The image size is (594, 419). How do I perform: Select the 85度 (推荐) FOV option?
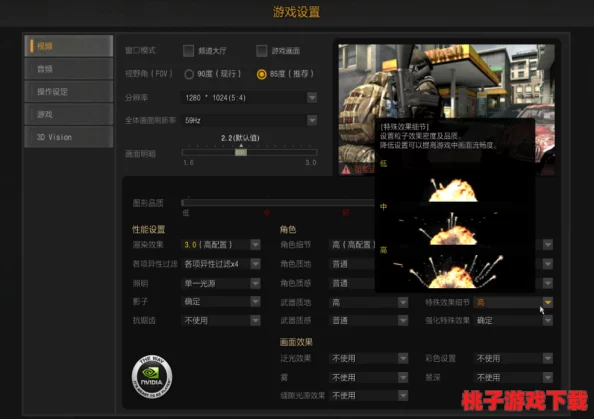point(261,74)
